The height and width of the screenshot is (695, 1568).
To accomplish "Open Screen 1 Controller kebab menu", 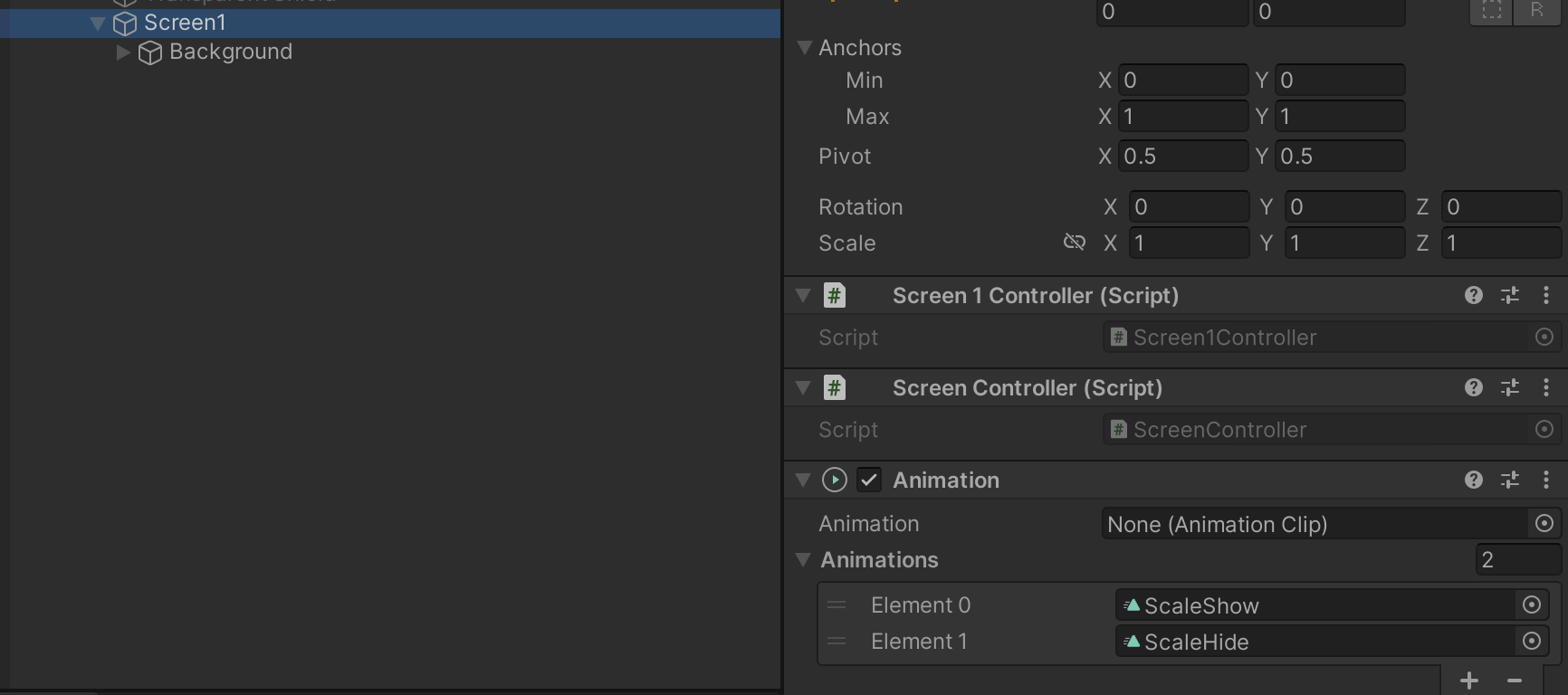I will 1545,295.
